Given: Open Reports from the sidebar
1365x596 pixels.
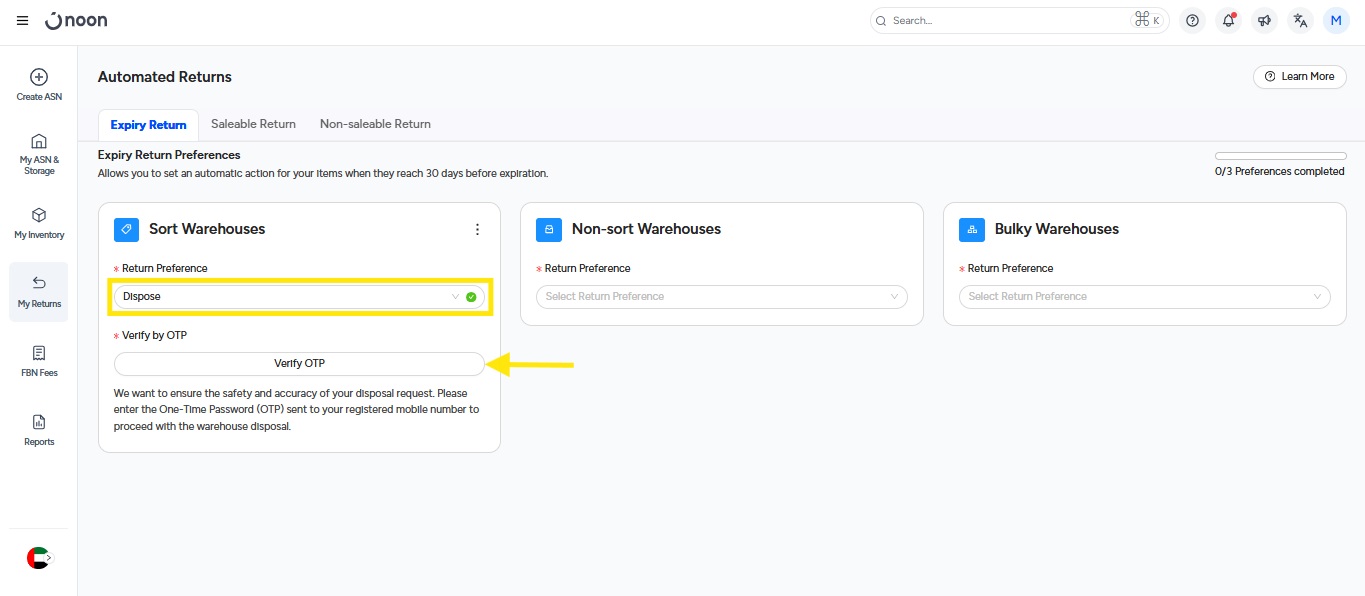Looking at the screenshot, I should [39, 422].
